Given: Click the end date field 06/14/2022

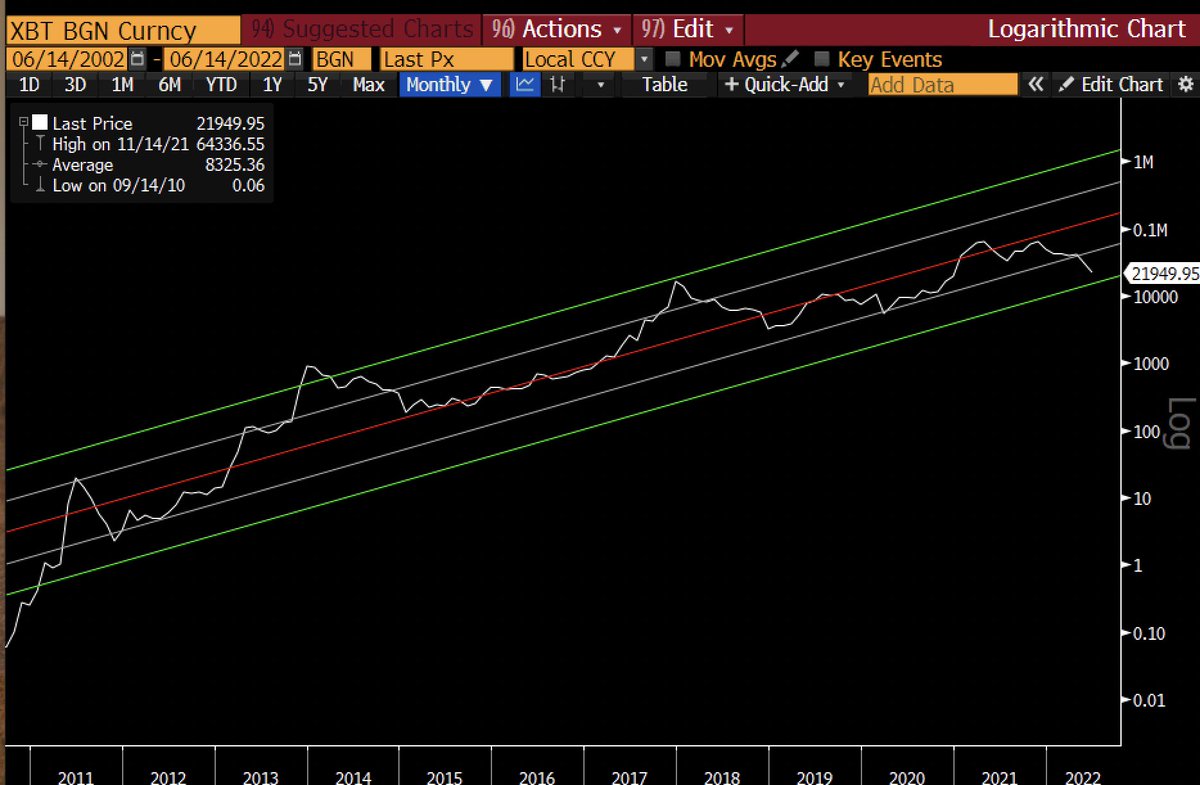Looking at the screenshot, I should (x=225, y=60).
